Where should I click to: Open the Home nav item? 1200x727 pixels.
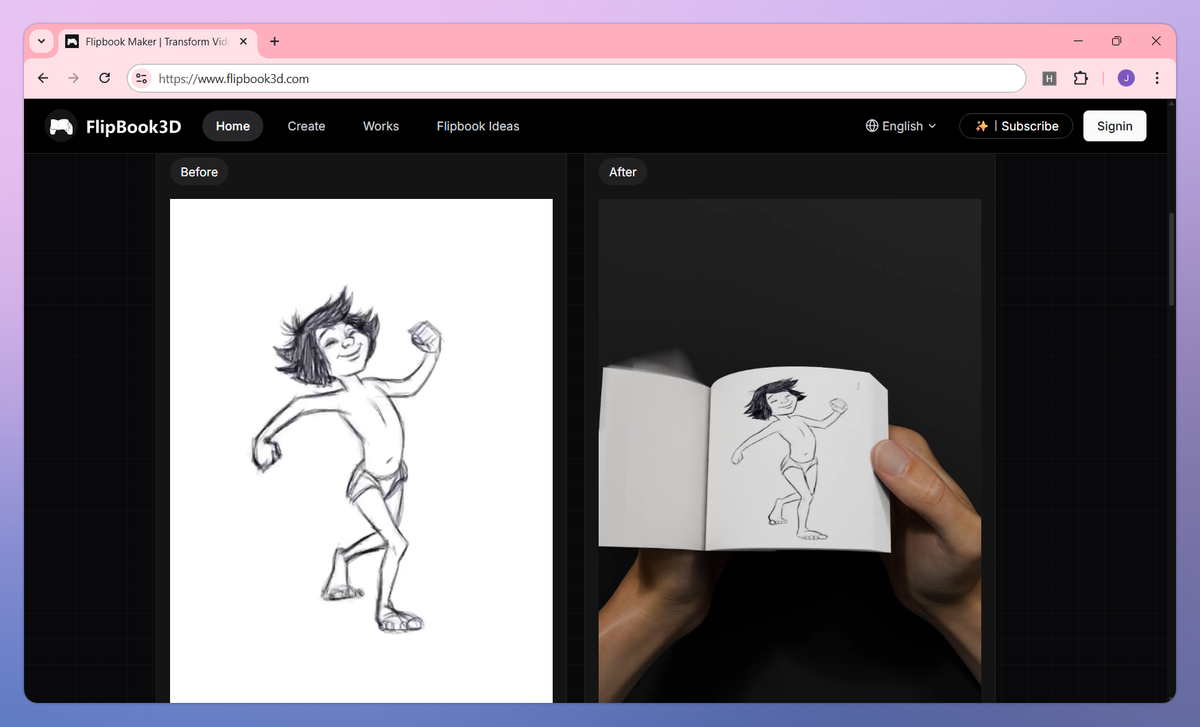(x=233, y=126)
